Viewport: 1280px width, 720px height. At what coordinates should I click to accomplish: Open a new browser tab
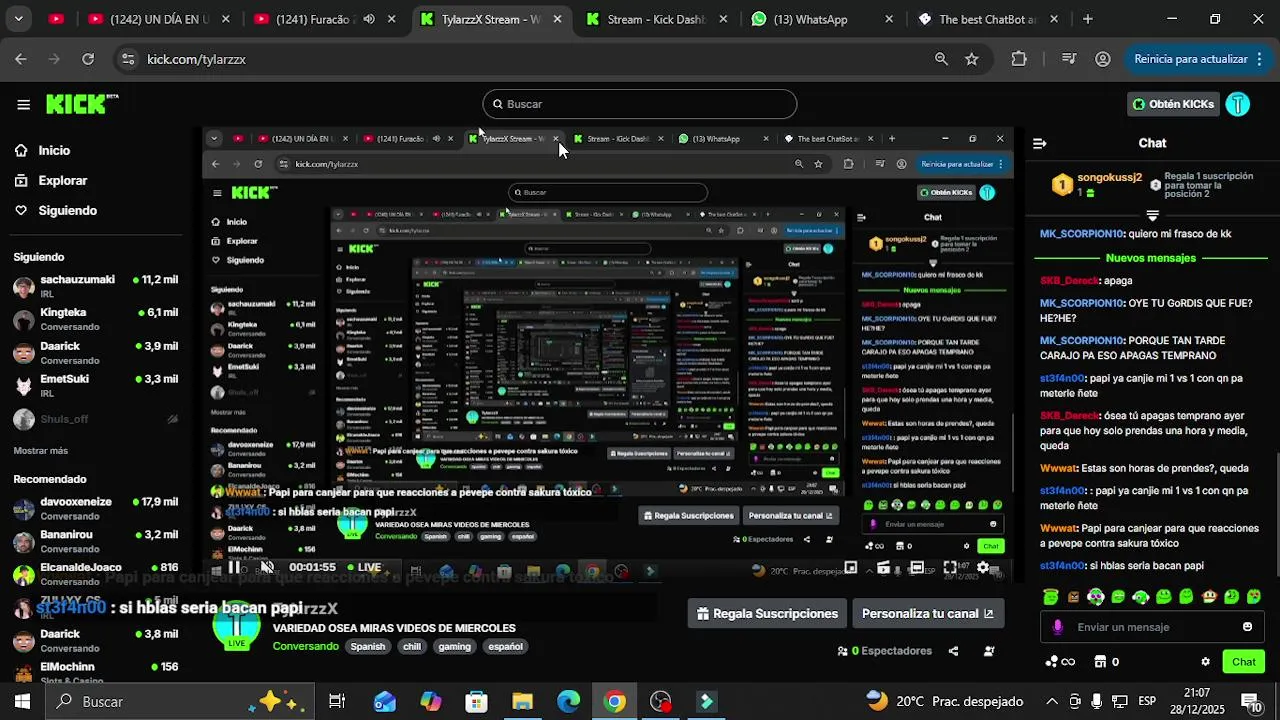click(1088, 19)
